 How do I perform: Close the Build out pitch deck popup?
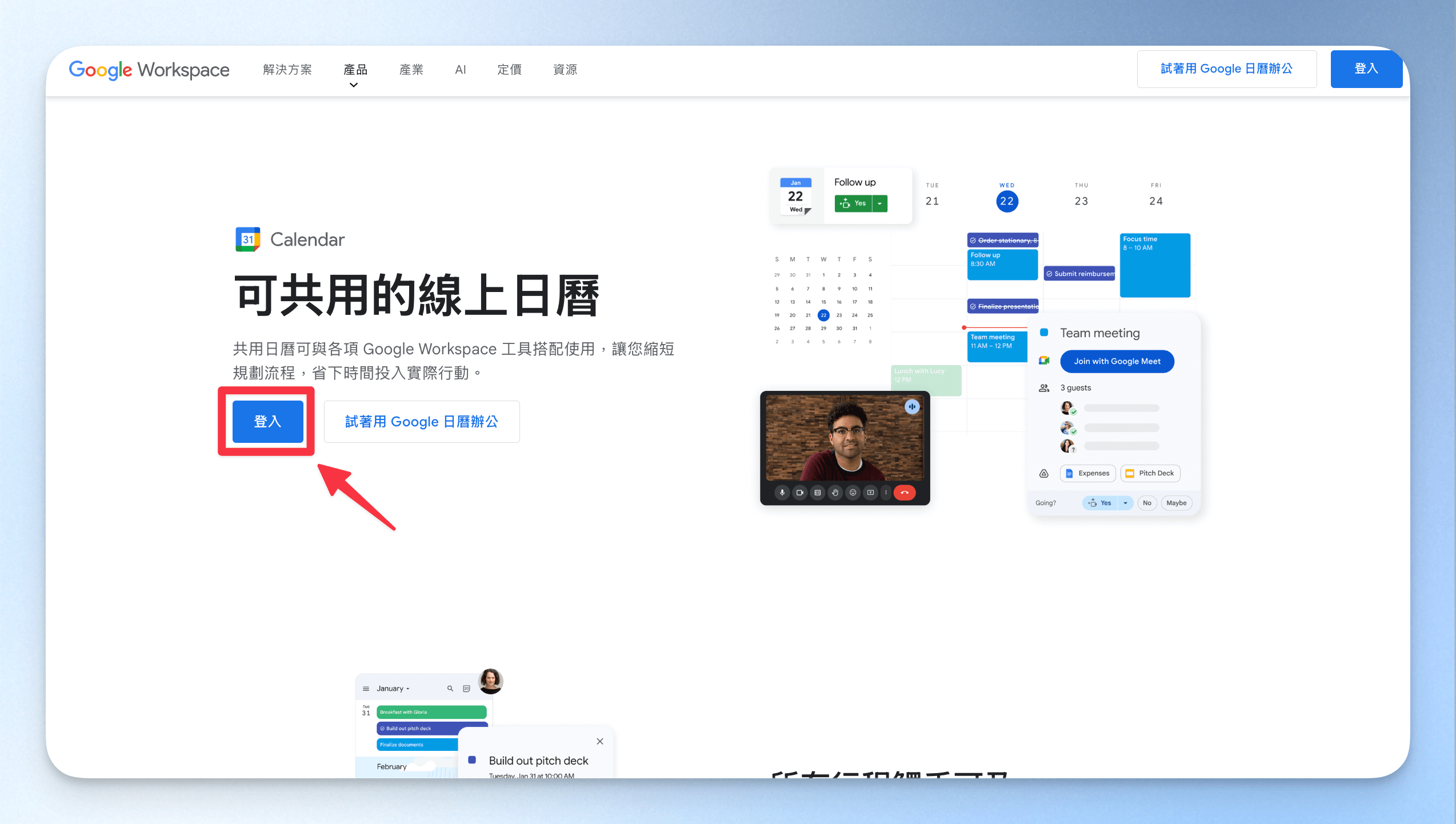click(600, 741)
